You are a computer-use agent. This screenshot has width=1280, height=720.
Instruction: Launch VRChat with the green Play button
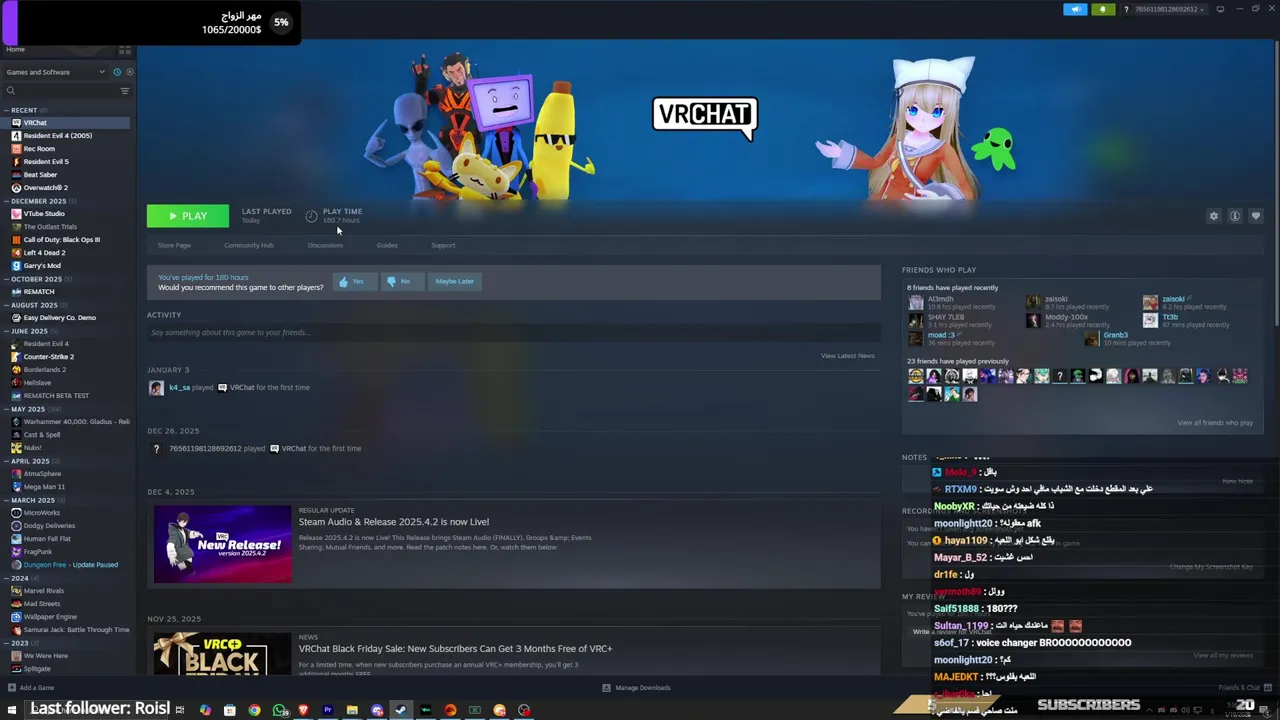(x=188, y=216)
